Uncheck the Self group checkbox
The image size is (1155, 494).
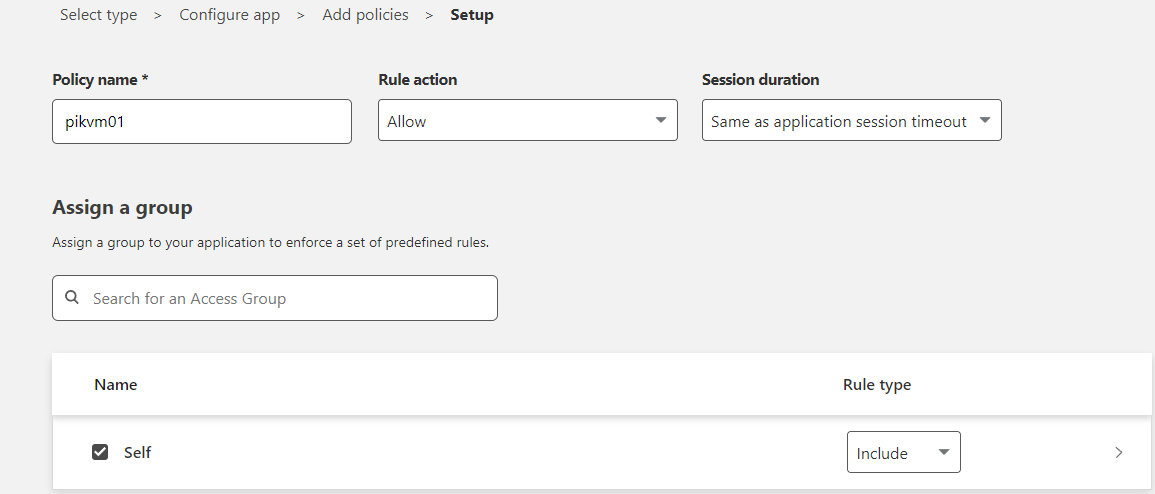(x=100, y=452)
